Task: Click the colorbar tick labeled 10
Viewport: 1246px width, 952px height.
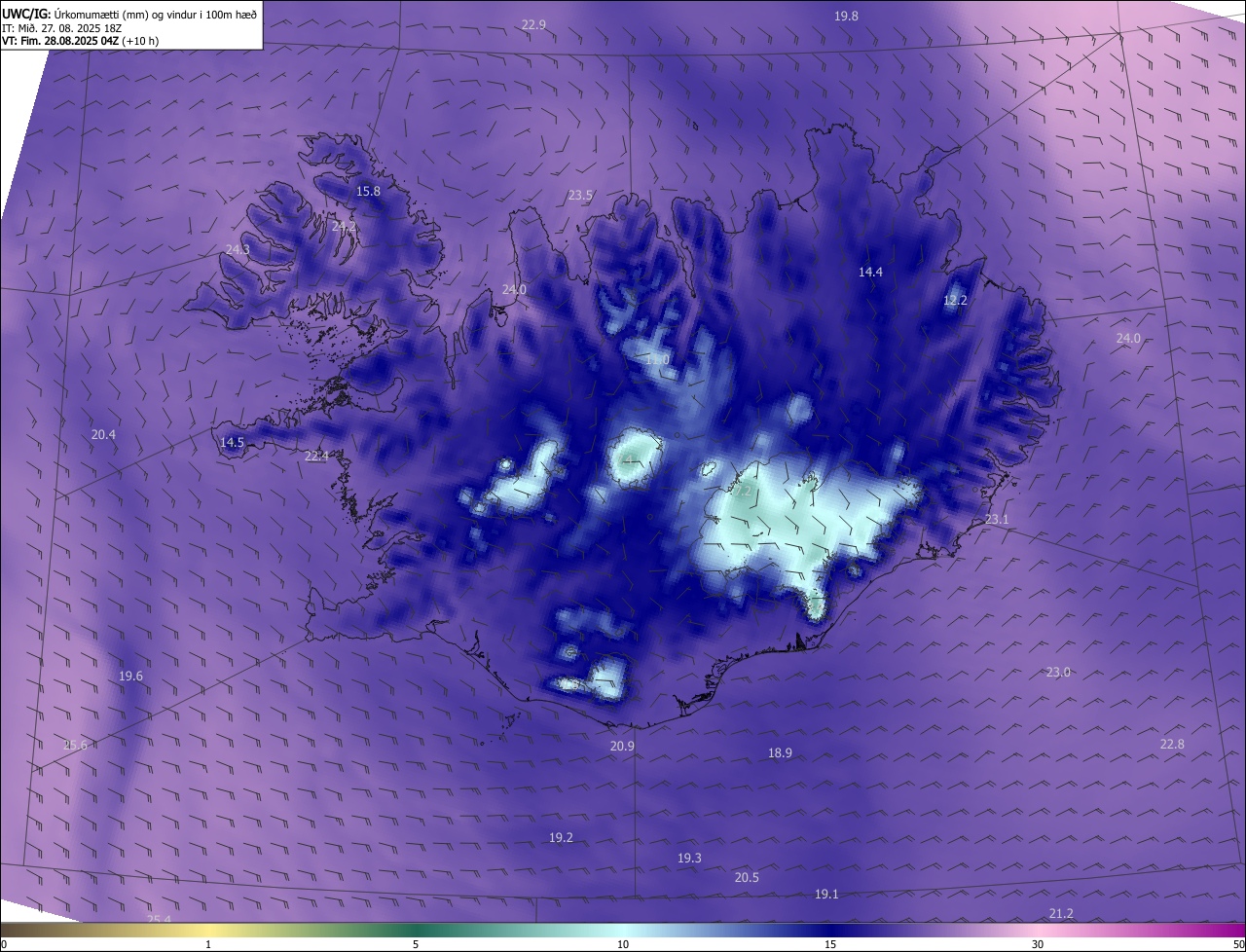Action: coord(623,944)
